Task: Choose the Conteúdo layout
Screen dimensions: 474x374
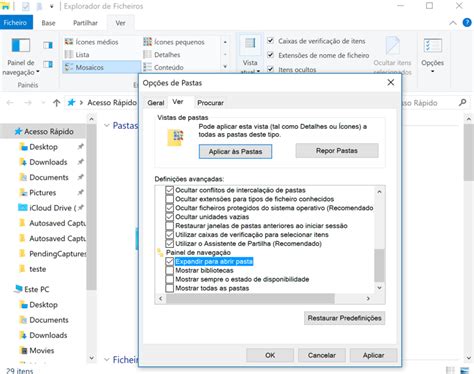Action: (x=164, y=67)
